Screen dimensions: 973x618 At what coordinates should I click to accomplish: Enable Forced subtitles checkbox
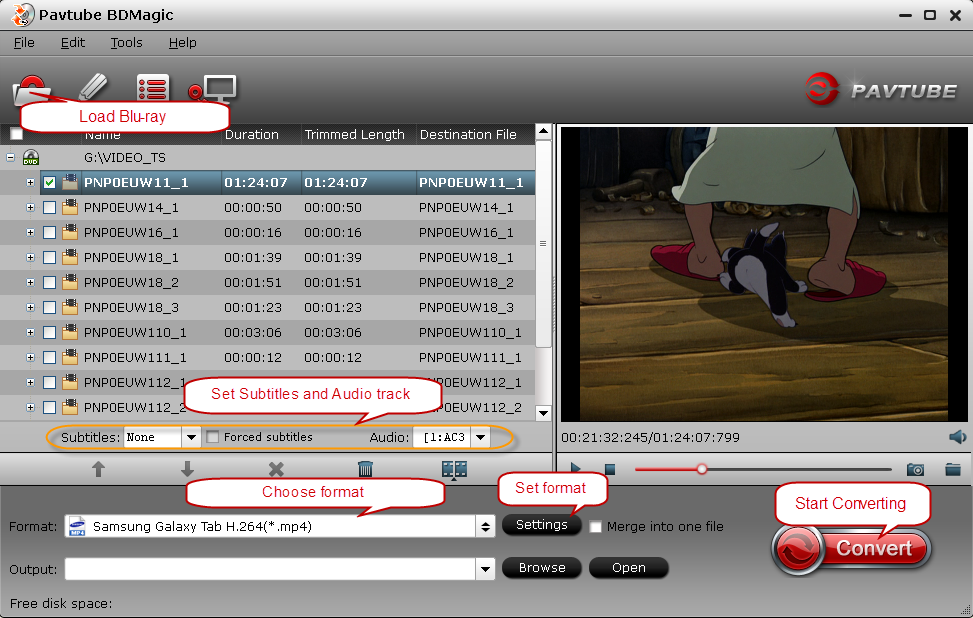[212, 437]
